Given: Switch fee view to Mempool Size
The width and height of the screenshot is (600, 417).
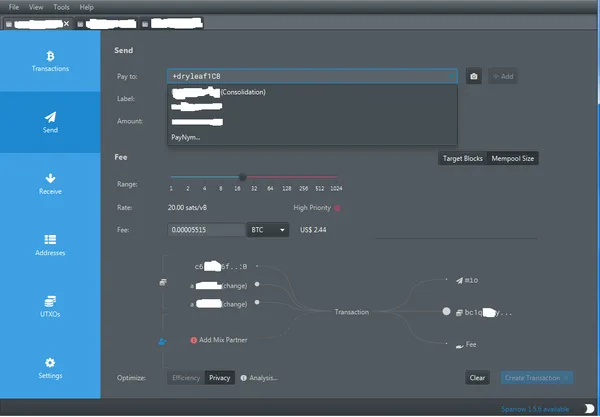Looking at the screenshot, I should 512,158.
